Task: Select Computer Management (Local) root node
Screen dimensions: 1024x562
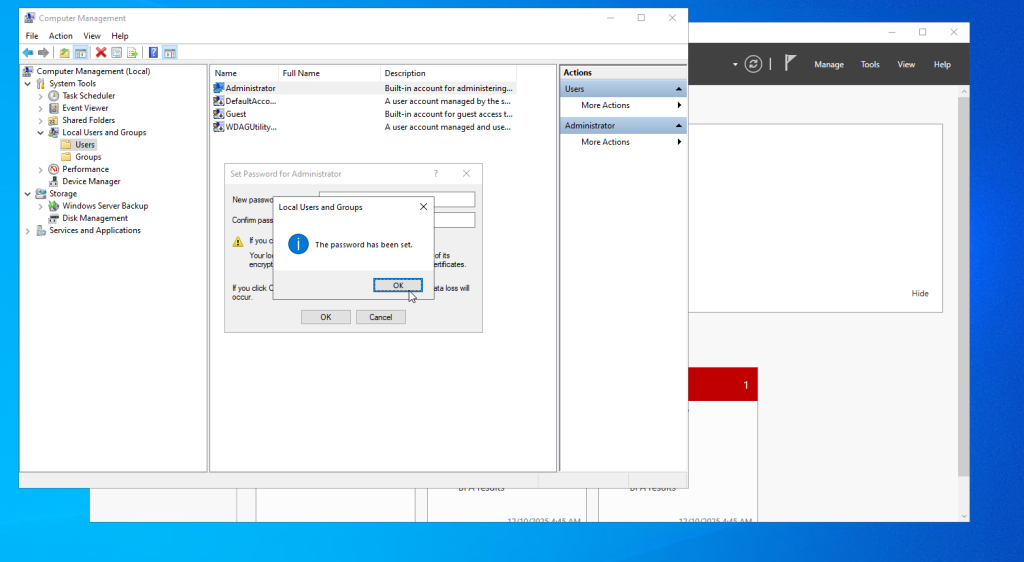Action: [93, 71]
